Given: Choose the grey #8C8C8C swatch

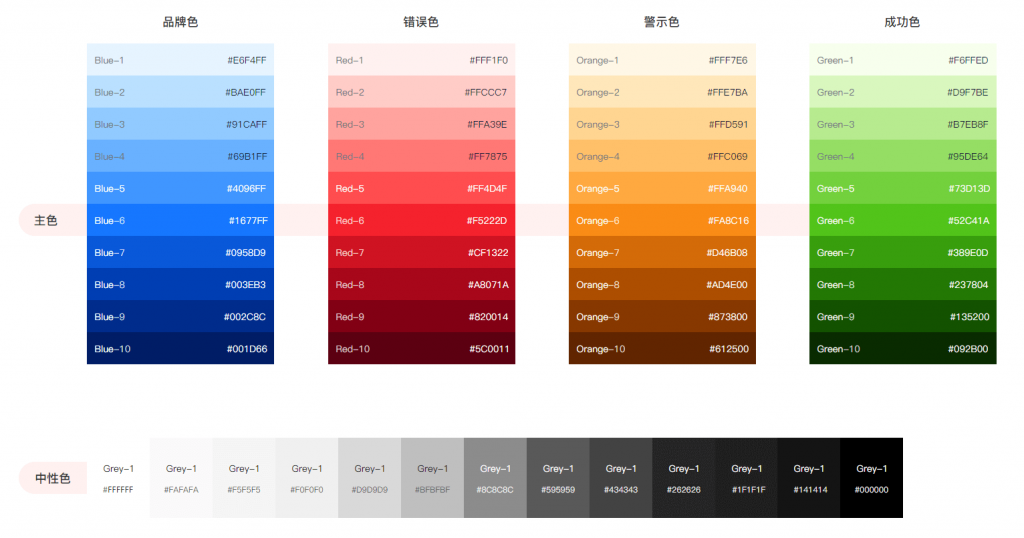Looking at the screenshot, I should tap(495, 478).
